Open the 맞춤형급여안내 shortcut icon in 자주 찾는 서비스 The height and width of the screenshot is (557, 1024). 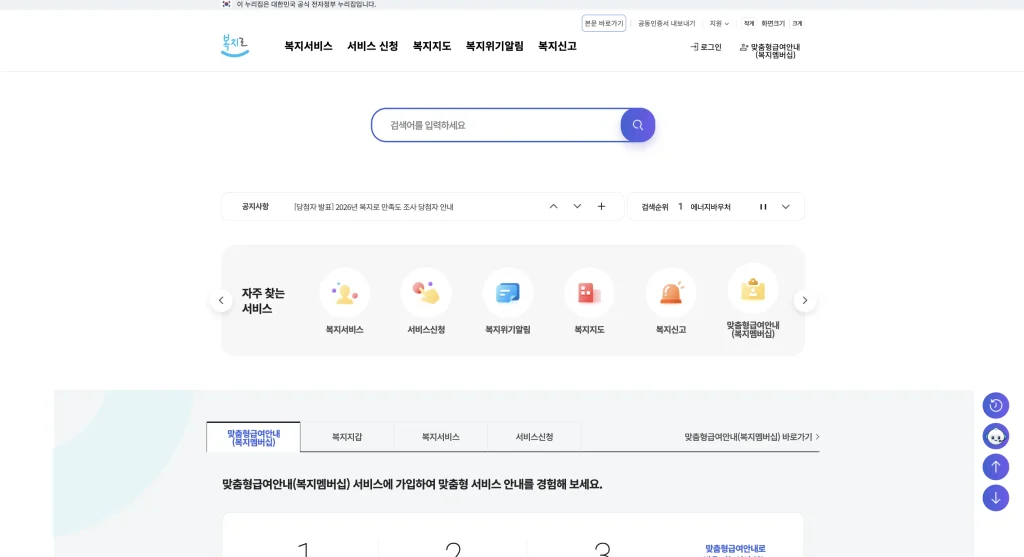752,289
